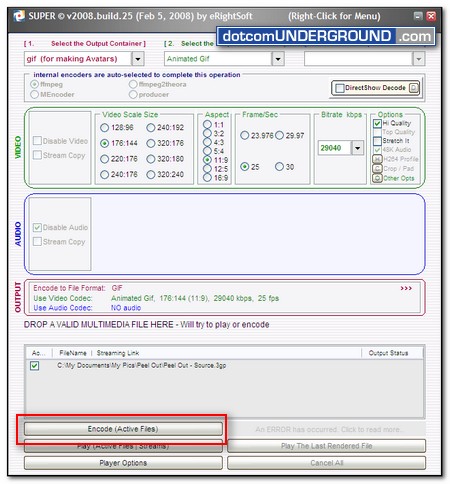Click the red arrows in Output panel

coord(406,288)
